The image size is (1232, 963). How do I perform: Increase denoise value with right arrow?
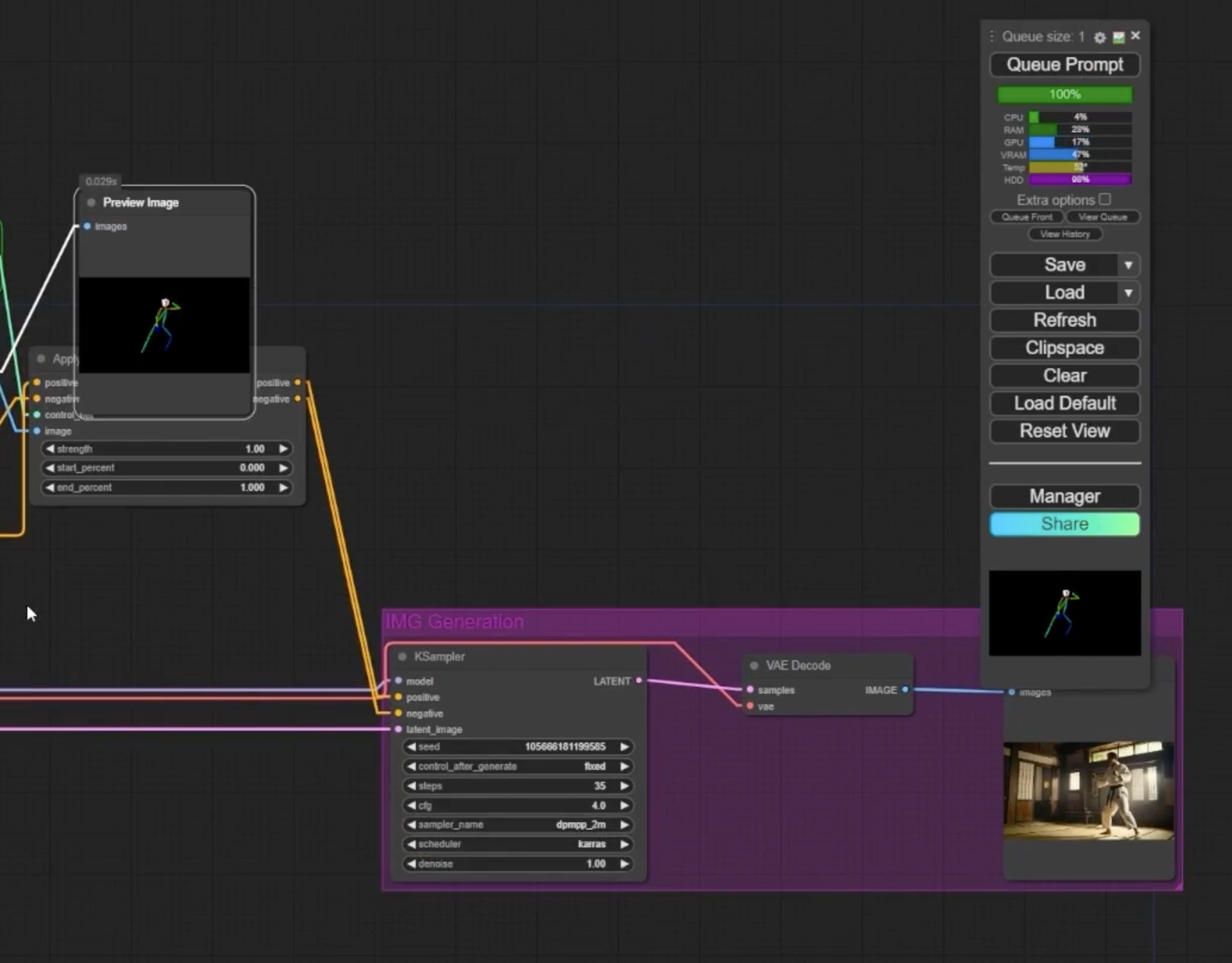[624, 863]
